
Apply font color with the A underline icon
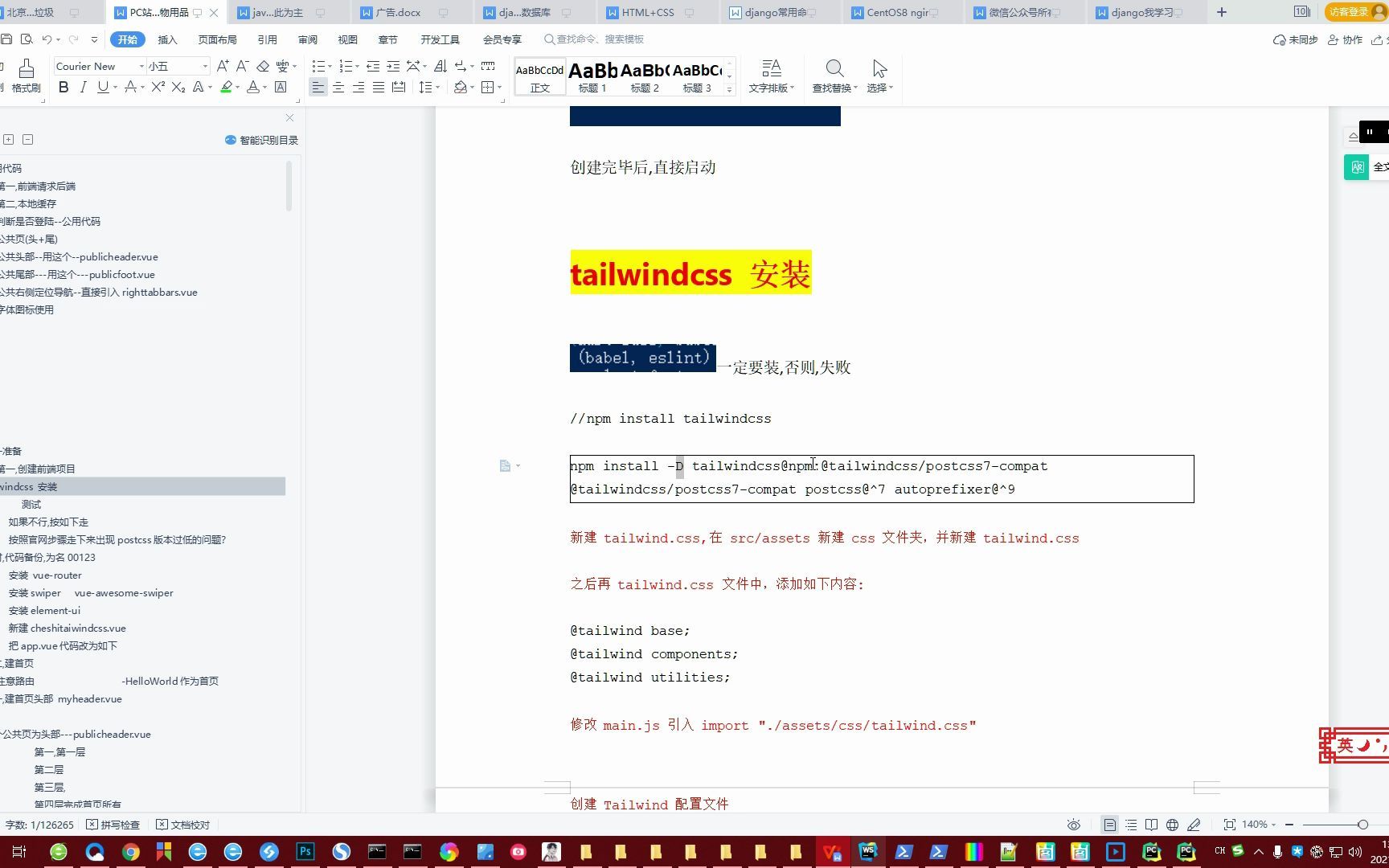click(253, 87)
